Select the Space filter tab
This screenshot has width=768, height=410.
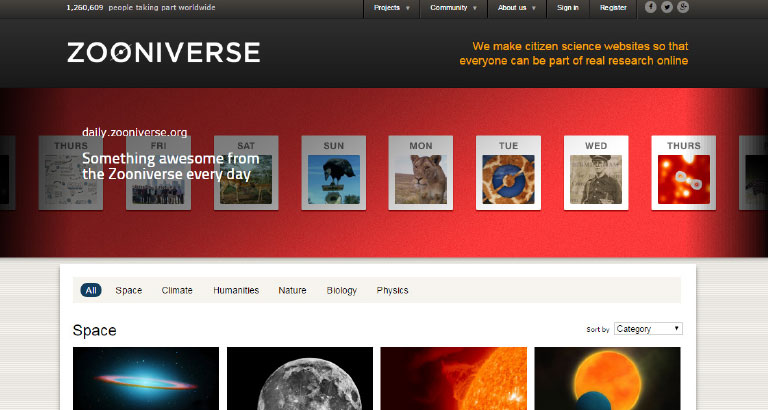pos(129,290)
